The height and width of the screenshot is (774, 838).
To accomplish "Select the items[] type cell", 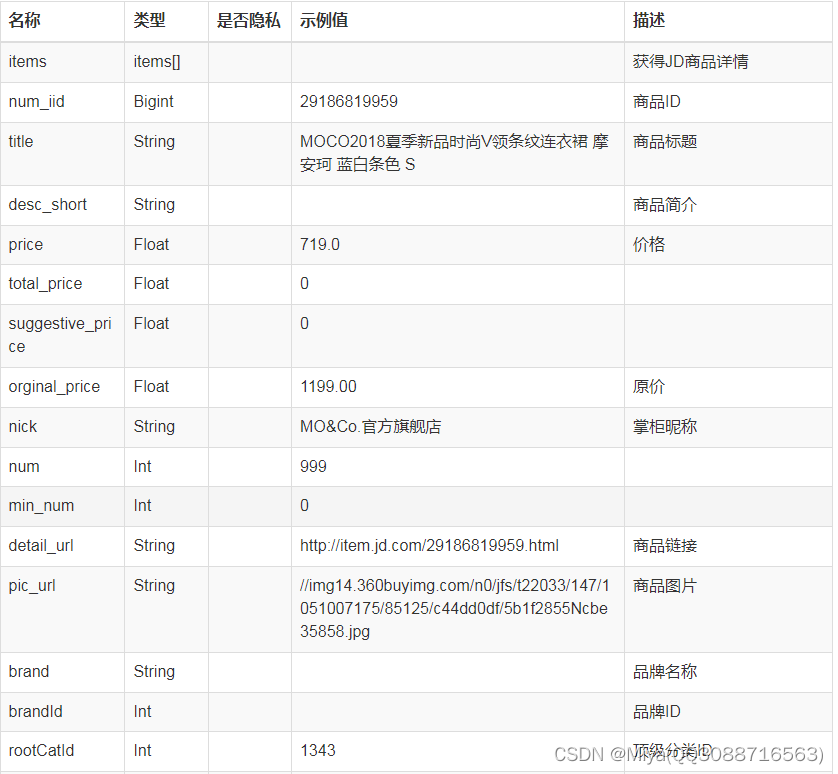I will click(157, 61).
